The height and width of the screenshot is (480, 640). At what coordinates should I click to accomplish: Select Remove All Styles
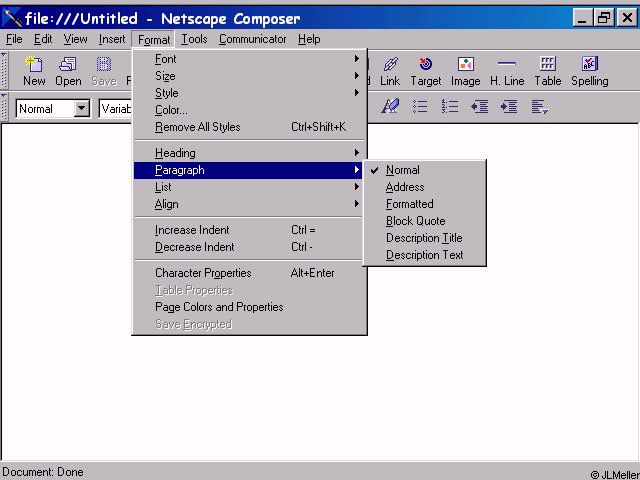[x=248, y=127]
